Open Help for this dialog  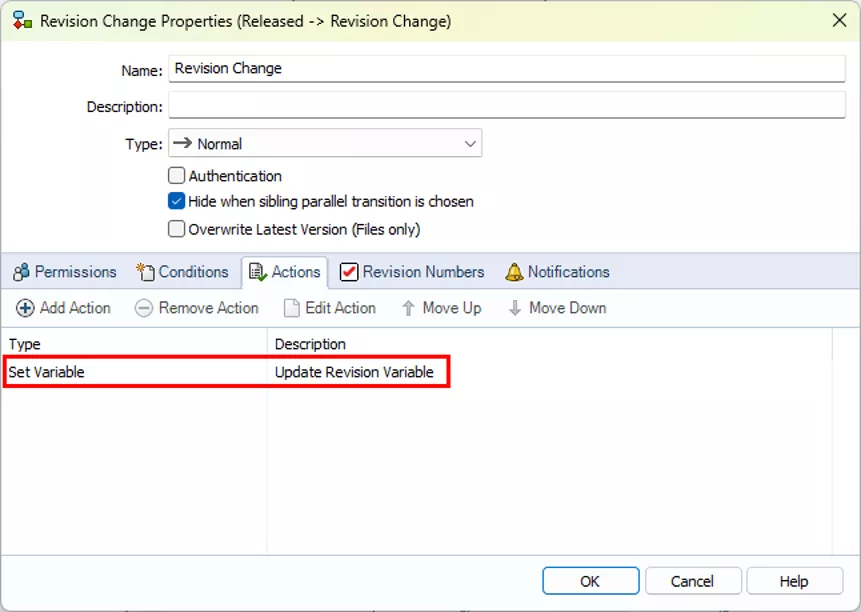click(795, 581)
